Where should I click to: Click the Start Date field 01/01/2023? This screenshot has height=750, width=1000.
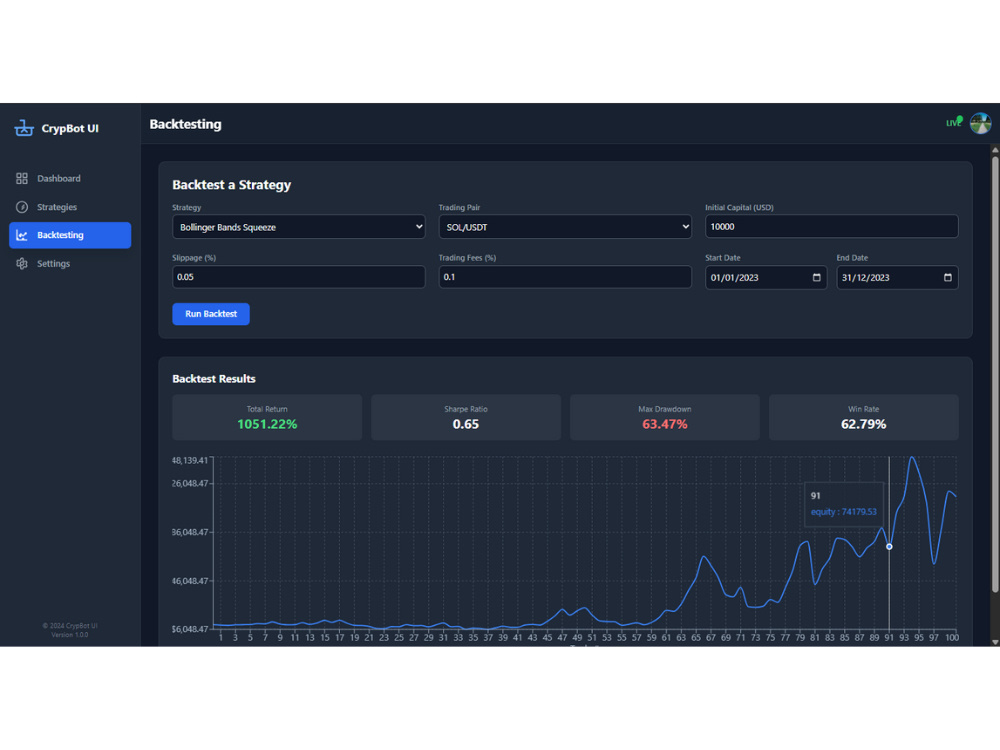[766, 277]
